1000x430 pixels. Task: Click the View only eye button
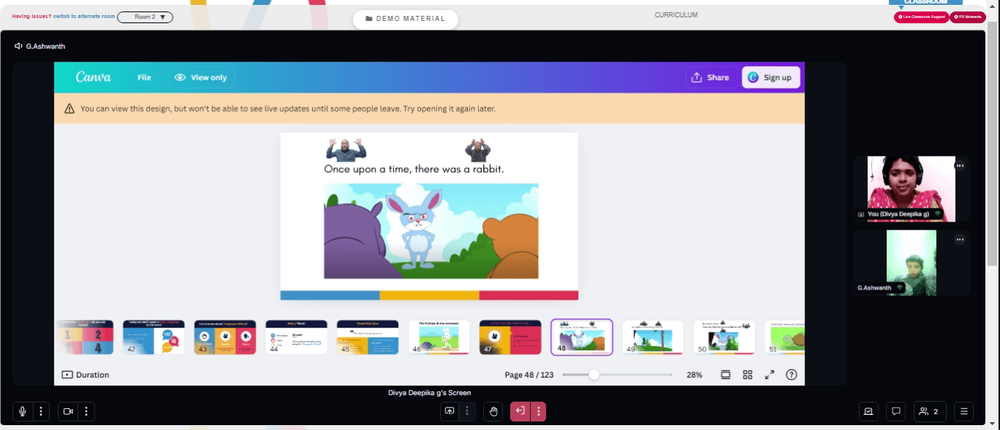[x=201, y=77]
